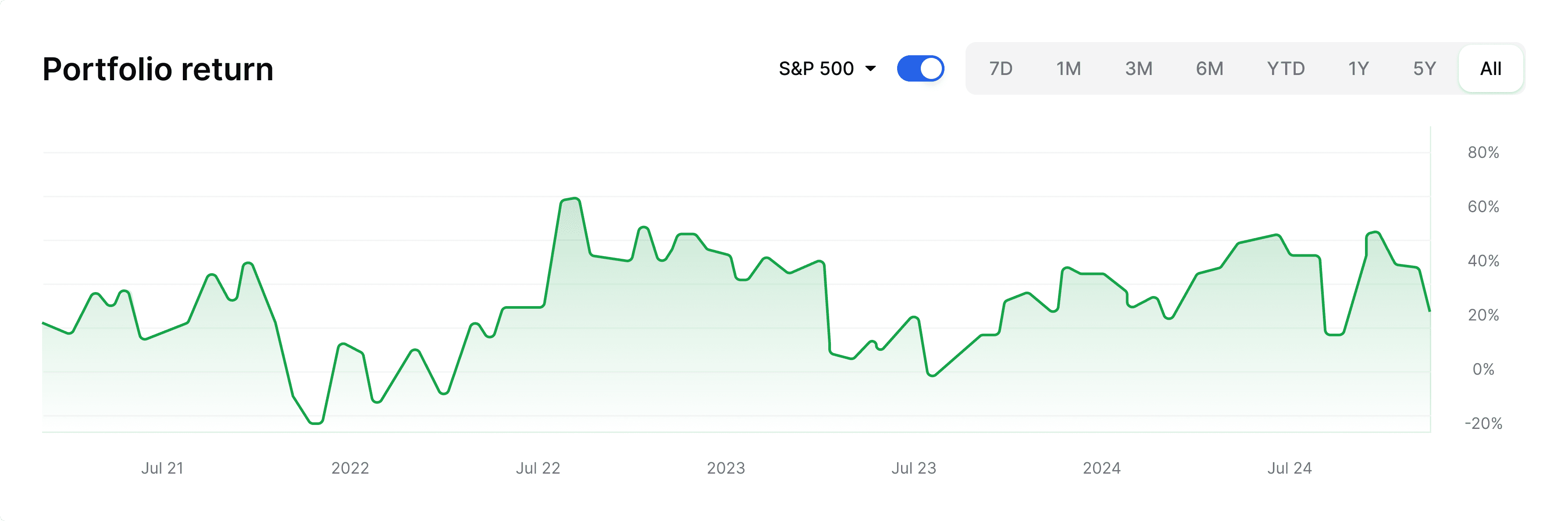This screenshot has height=521, width=1568.
Task: Open the S&P 500 benchmark dropdown
Action: [x=817, y=69]
